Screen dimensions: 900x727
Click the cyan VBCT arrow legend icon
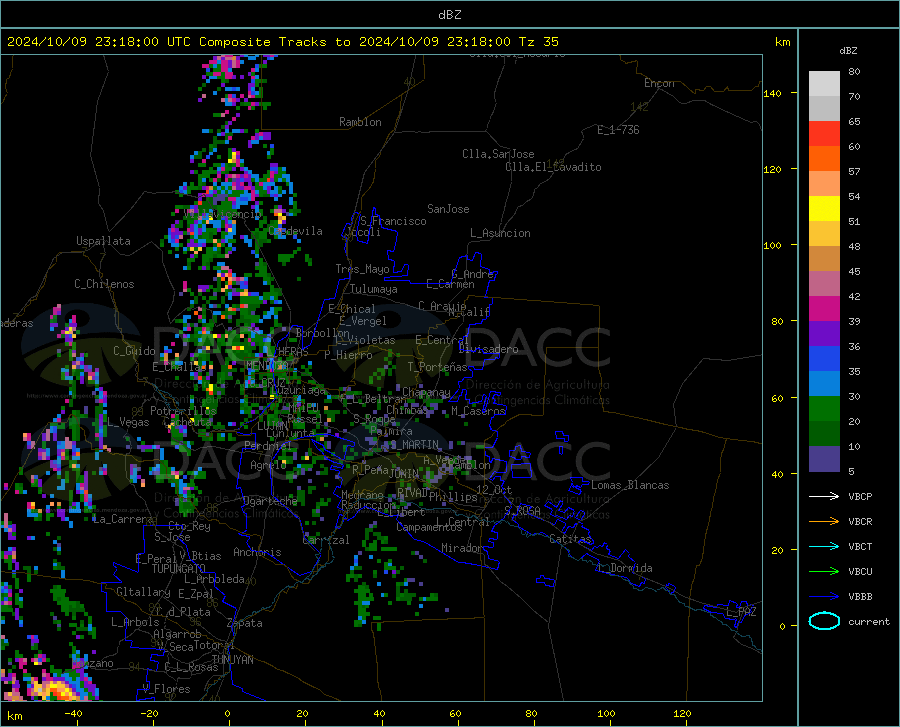[824, 546]
